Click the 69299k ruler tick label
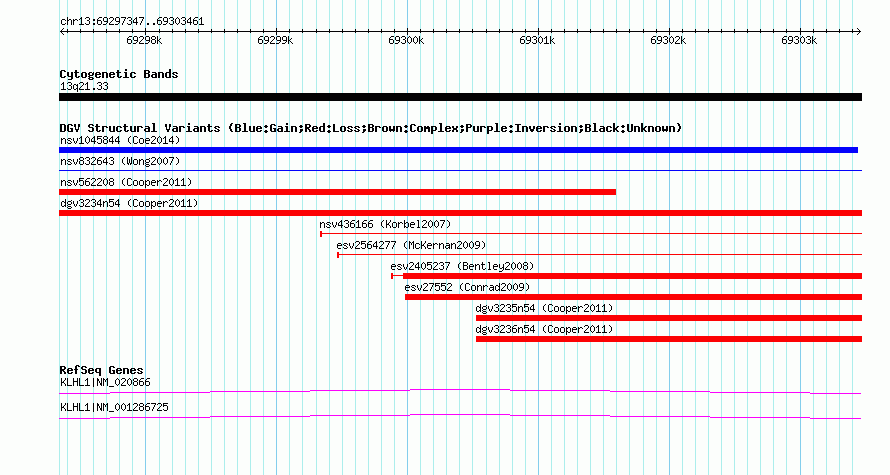 pyautogui.click(x=275, y=40)
